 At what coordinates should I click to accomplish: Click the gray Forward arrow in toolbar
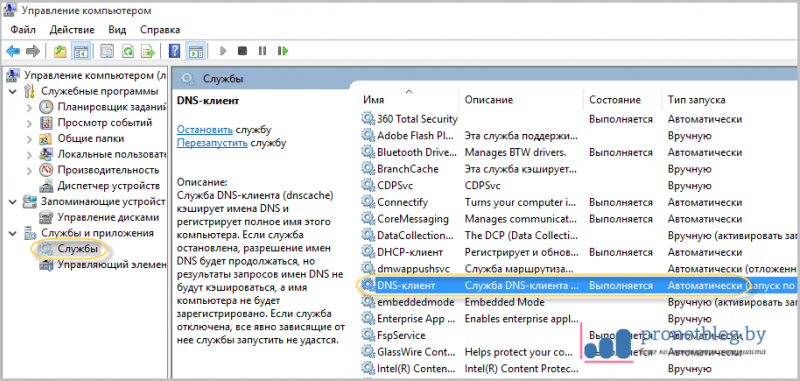pyautogui.click(x=33, y=51)
